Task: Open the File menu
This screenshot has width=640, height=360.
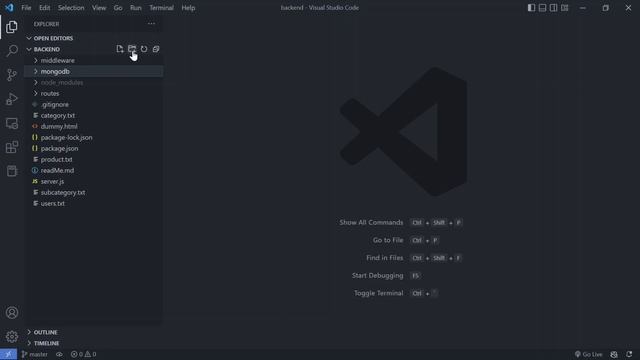Action: [x=26, y=8]
